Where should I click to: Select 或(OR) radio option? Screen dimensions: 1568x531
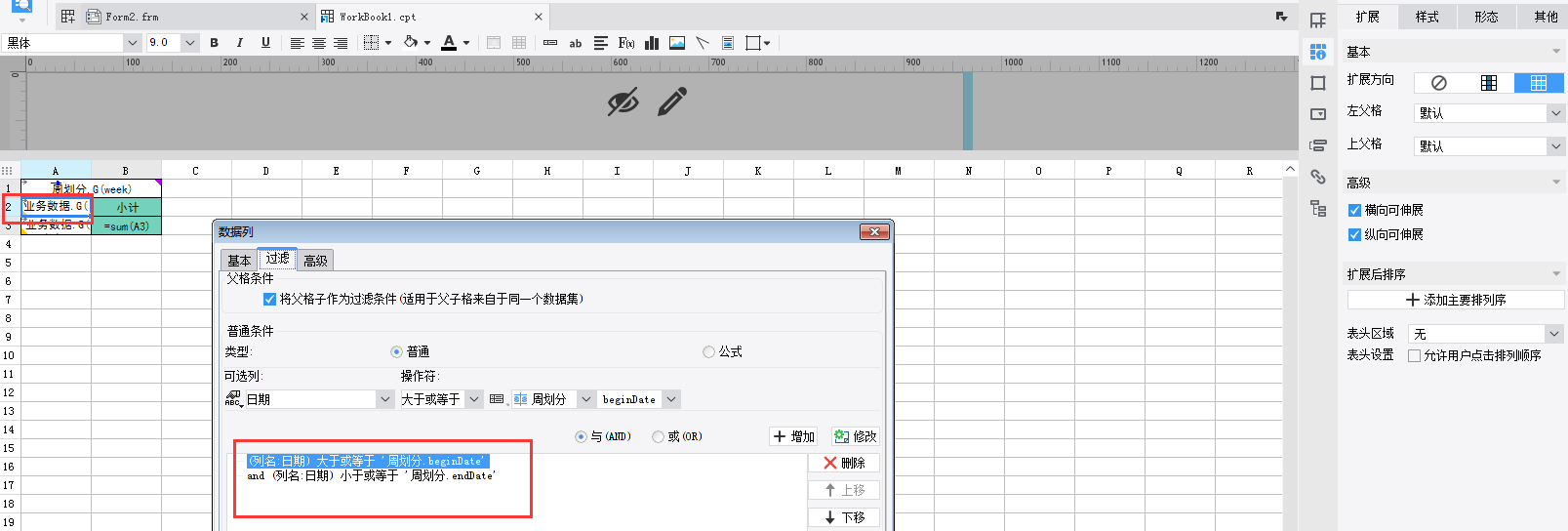pyautogui.click(x=658, y=437)
